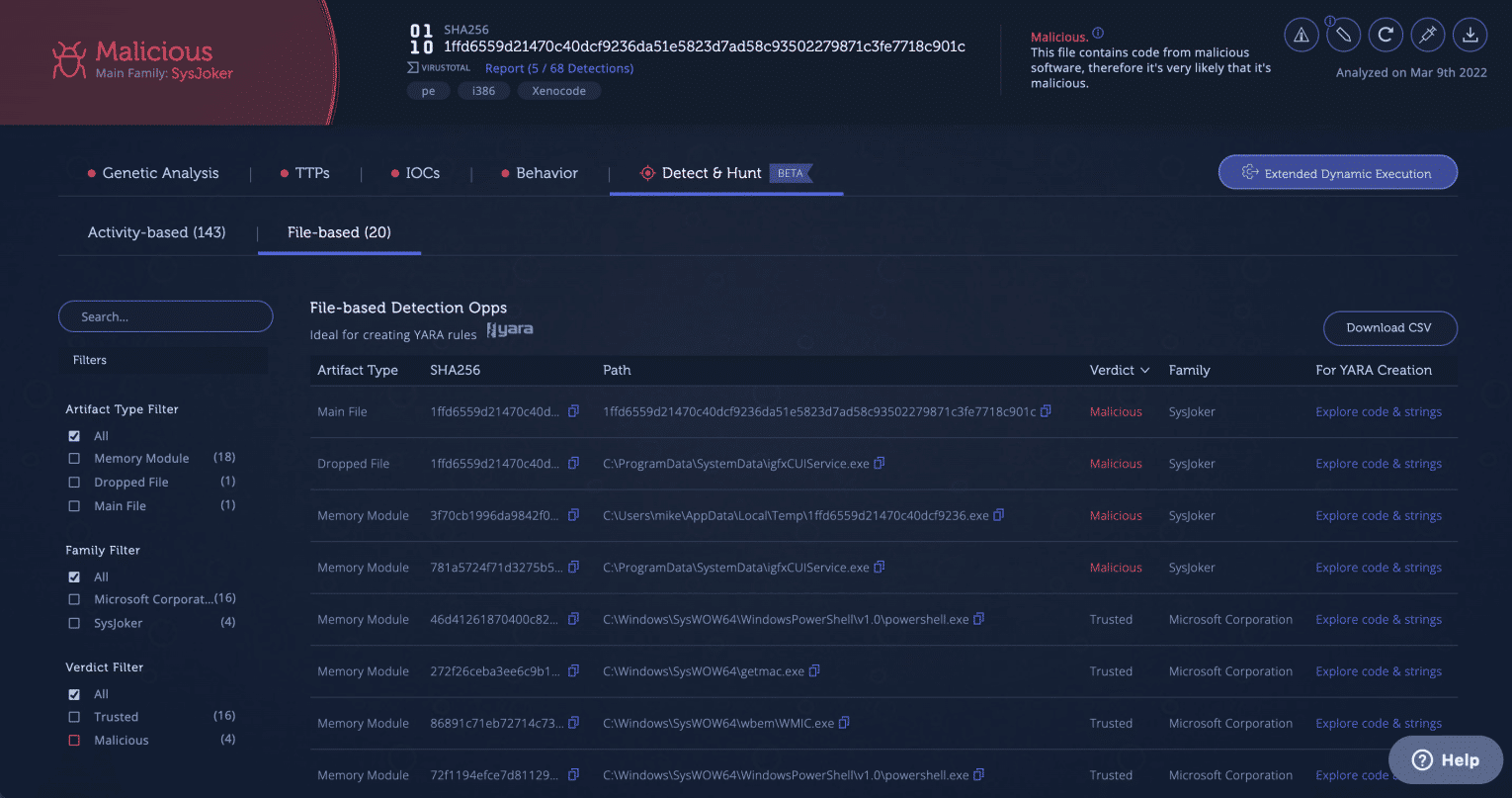
Task: Click the Download CSV button
Action: [x=1389, y=327]
